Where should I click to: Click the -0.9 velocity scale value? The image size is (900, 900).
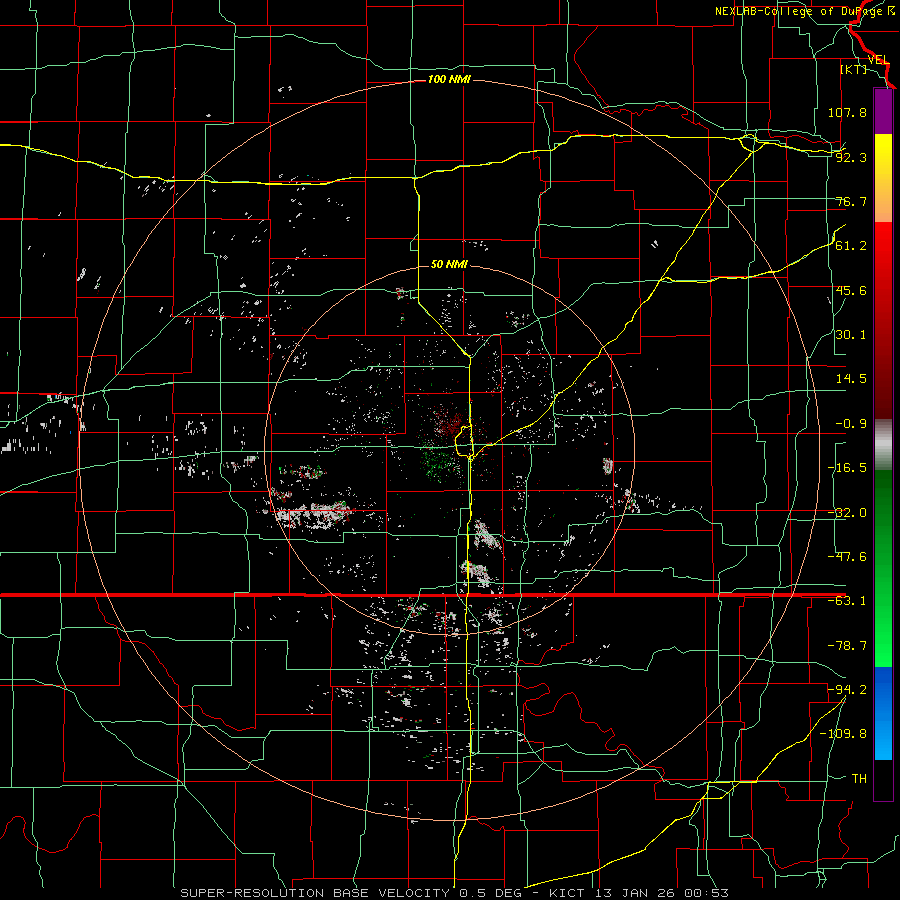pos(851,424)
